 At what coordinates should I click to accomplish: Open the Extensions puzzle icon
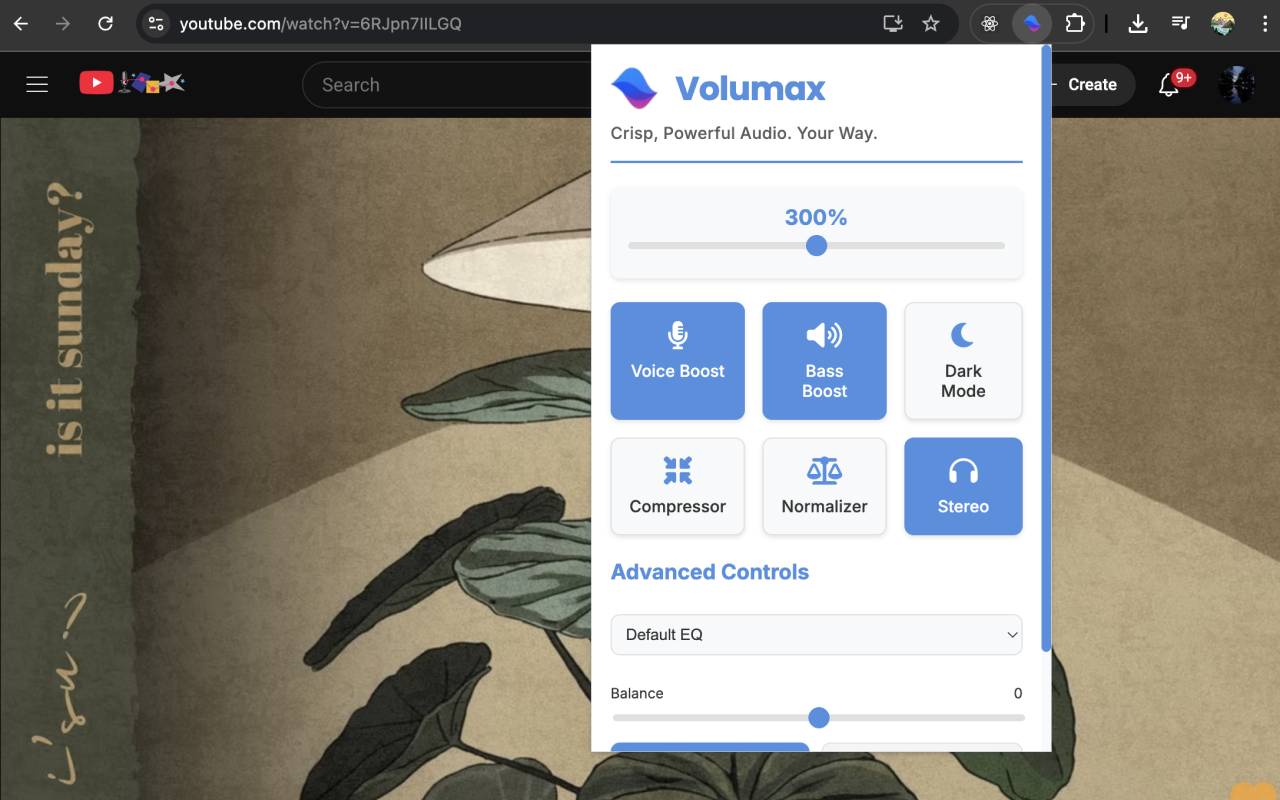(x=1075, y=23)
